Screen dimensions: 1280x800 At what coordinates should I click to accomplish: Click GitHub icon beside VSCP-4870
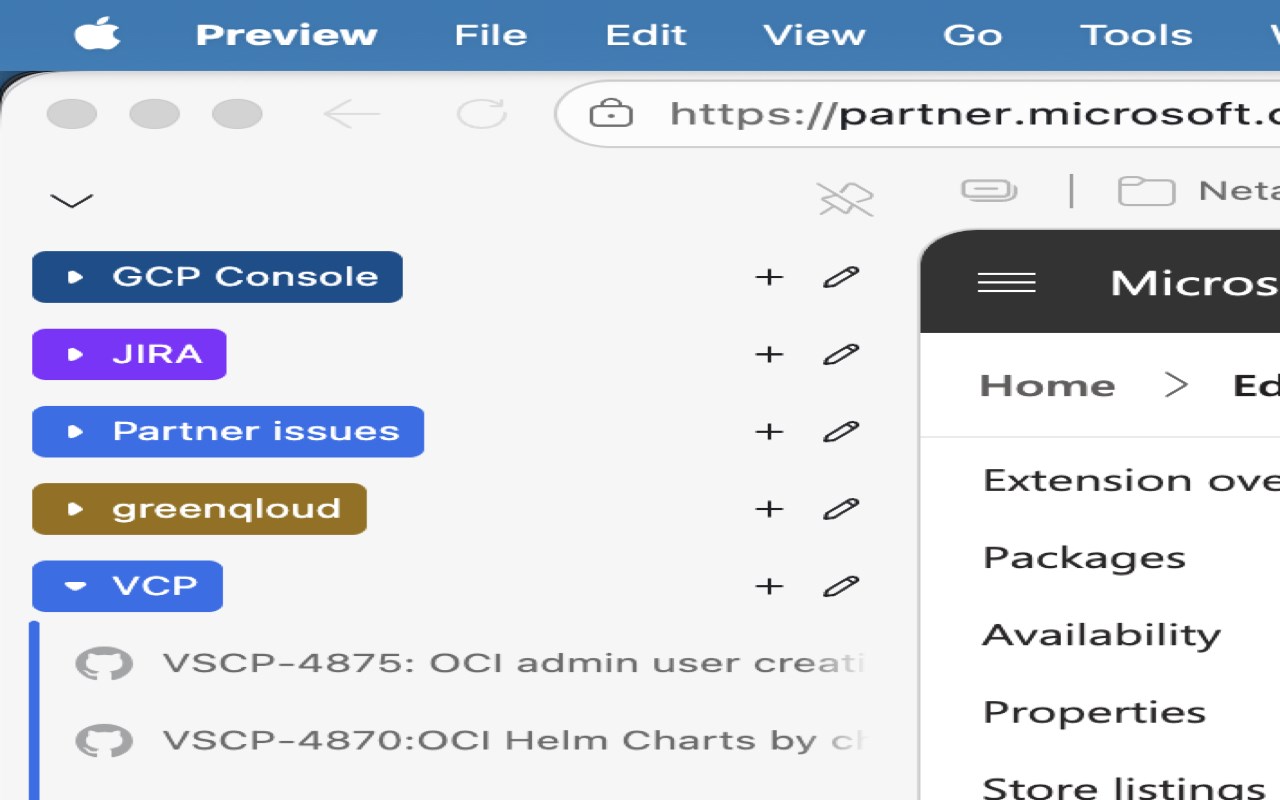(x=104, y=741)
